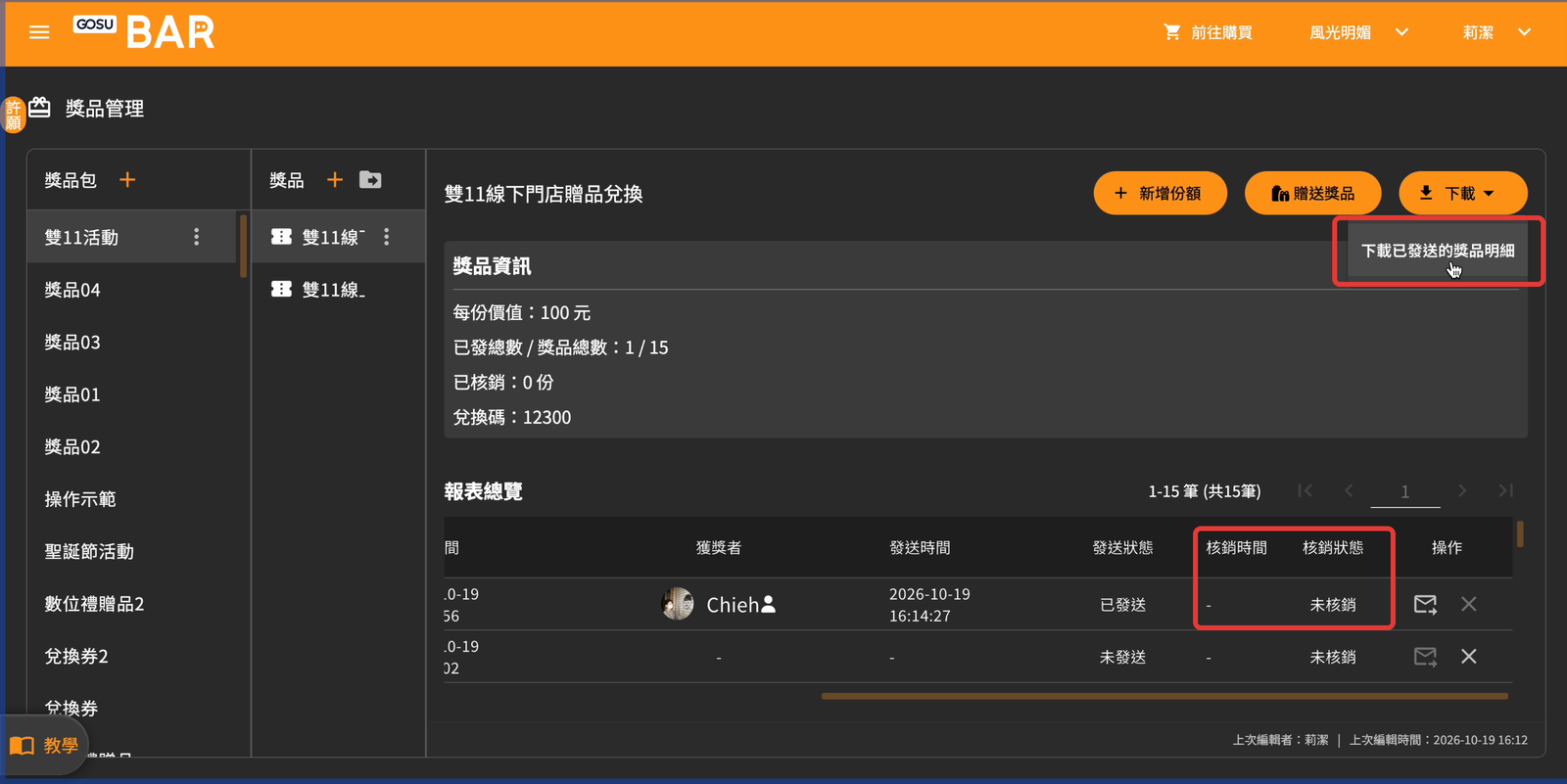Click the horizontal scrollbar under the table
Screen dimensions: 1567x784
(1164, 696)
